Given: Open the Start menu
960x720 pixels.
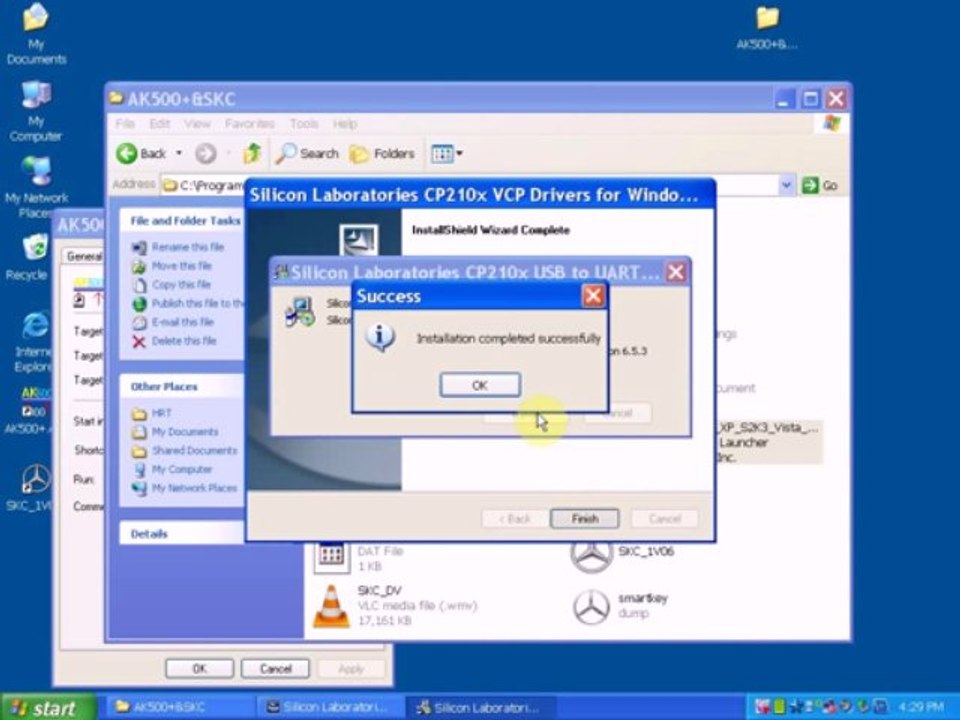Looking at the screenshot, I should [48, 708].
